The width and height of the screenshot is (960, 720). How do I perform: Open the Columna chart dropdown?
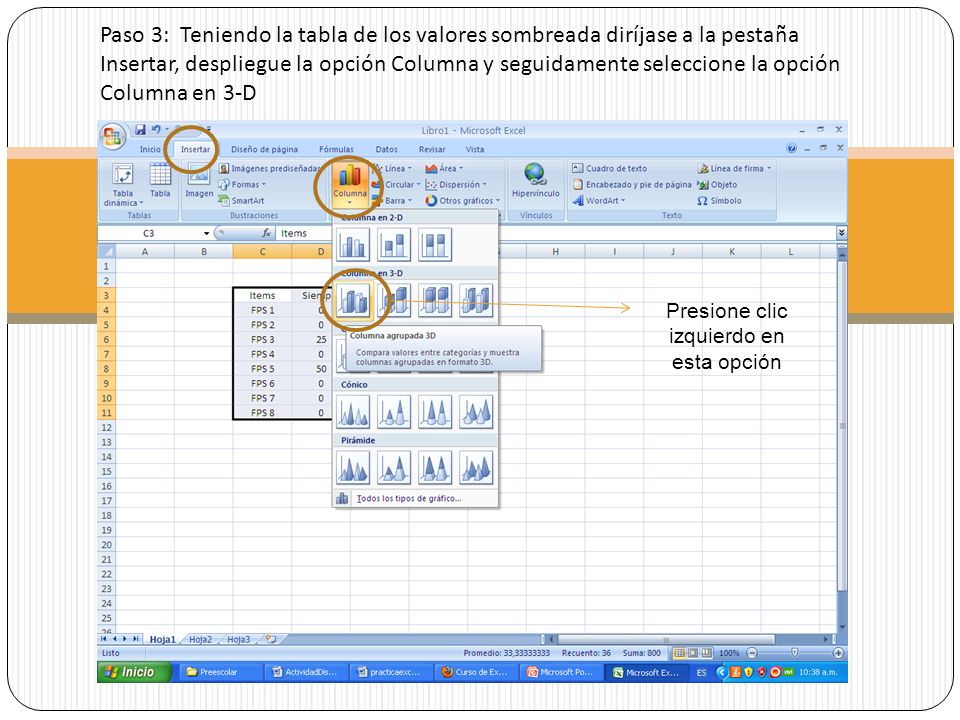350,184
